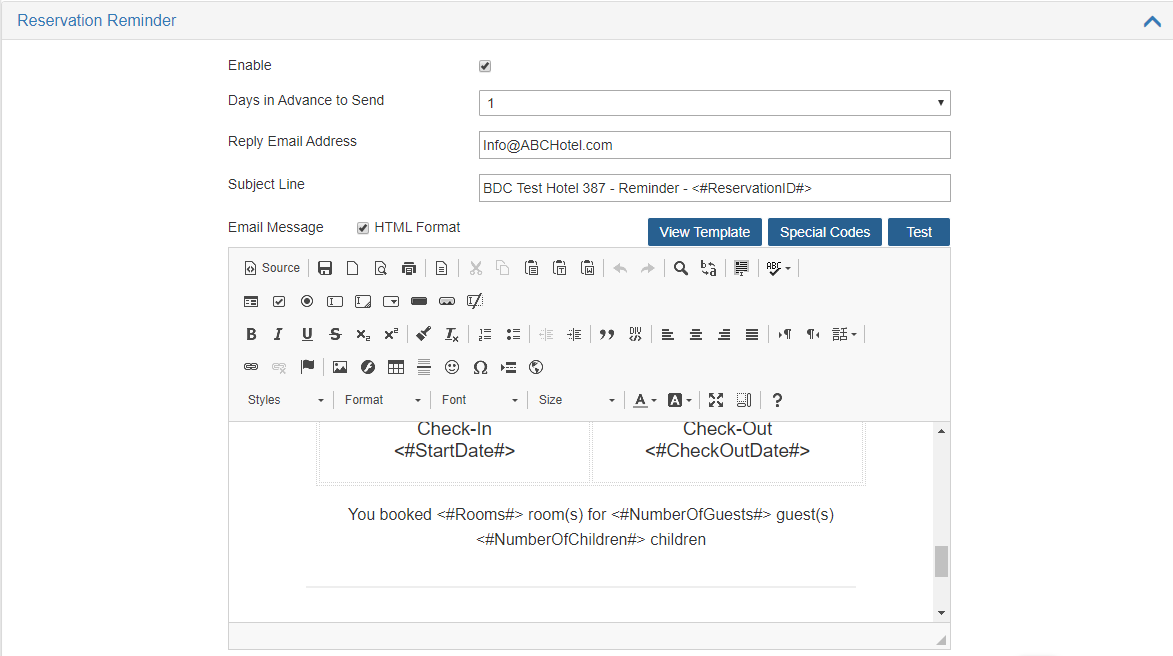Insert a Link icon
Image resolution: width=1173 pixels, height=656 pixels.
click(251, 367)
